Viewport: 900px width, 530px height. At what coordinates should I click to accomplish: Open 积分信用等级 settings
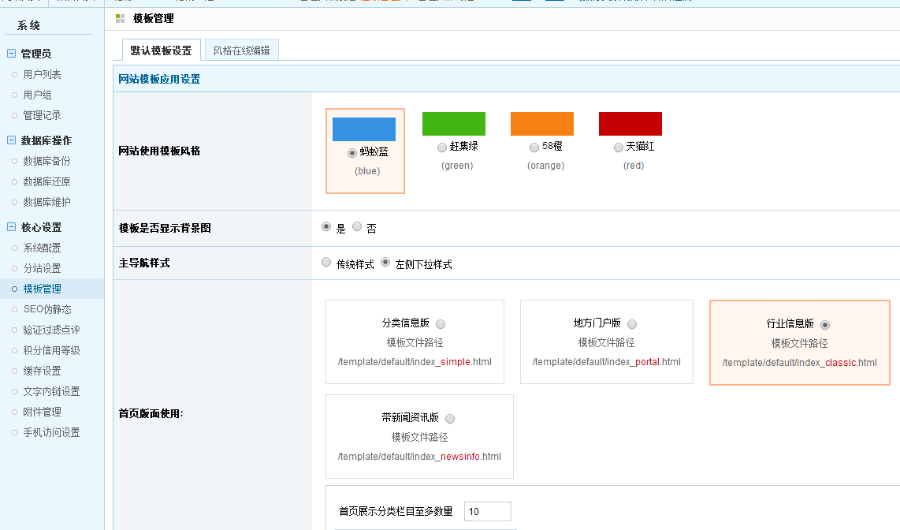click(x=52, y=350)
